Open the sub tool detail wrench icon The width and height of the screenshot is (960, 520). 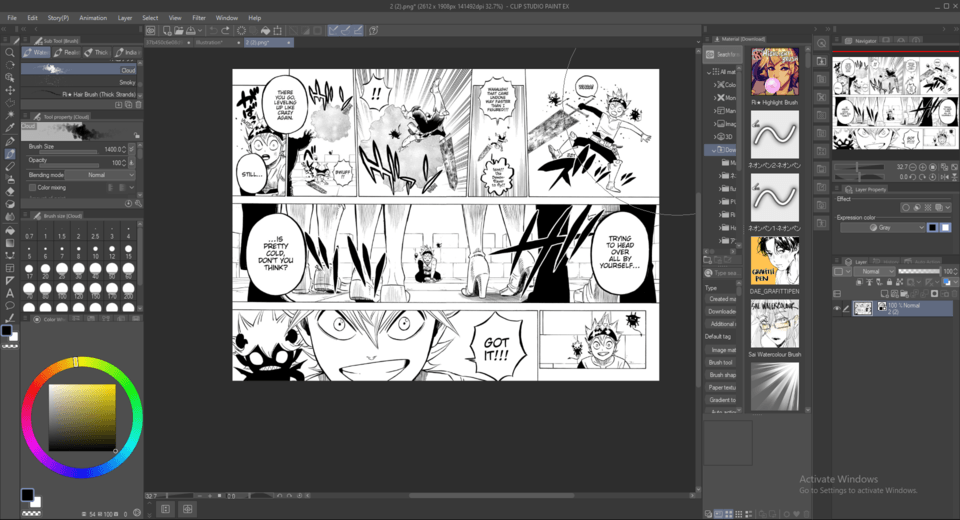coord(138,203)
